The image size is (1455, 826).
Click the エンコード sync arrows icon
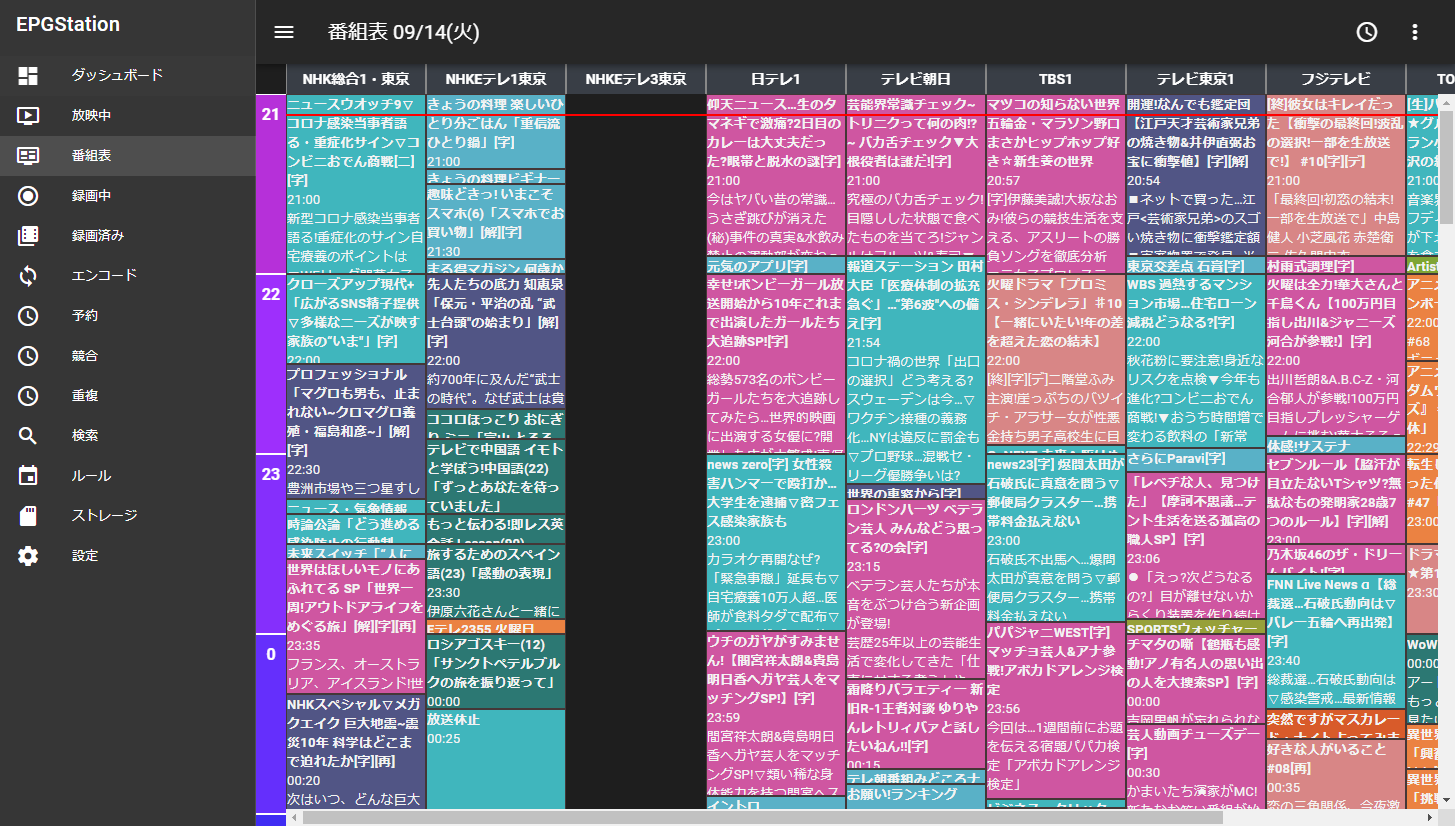point(28,275)
